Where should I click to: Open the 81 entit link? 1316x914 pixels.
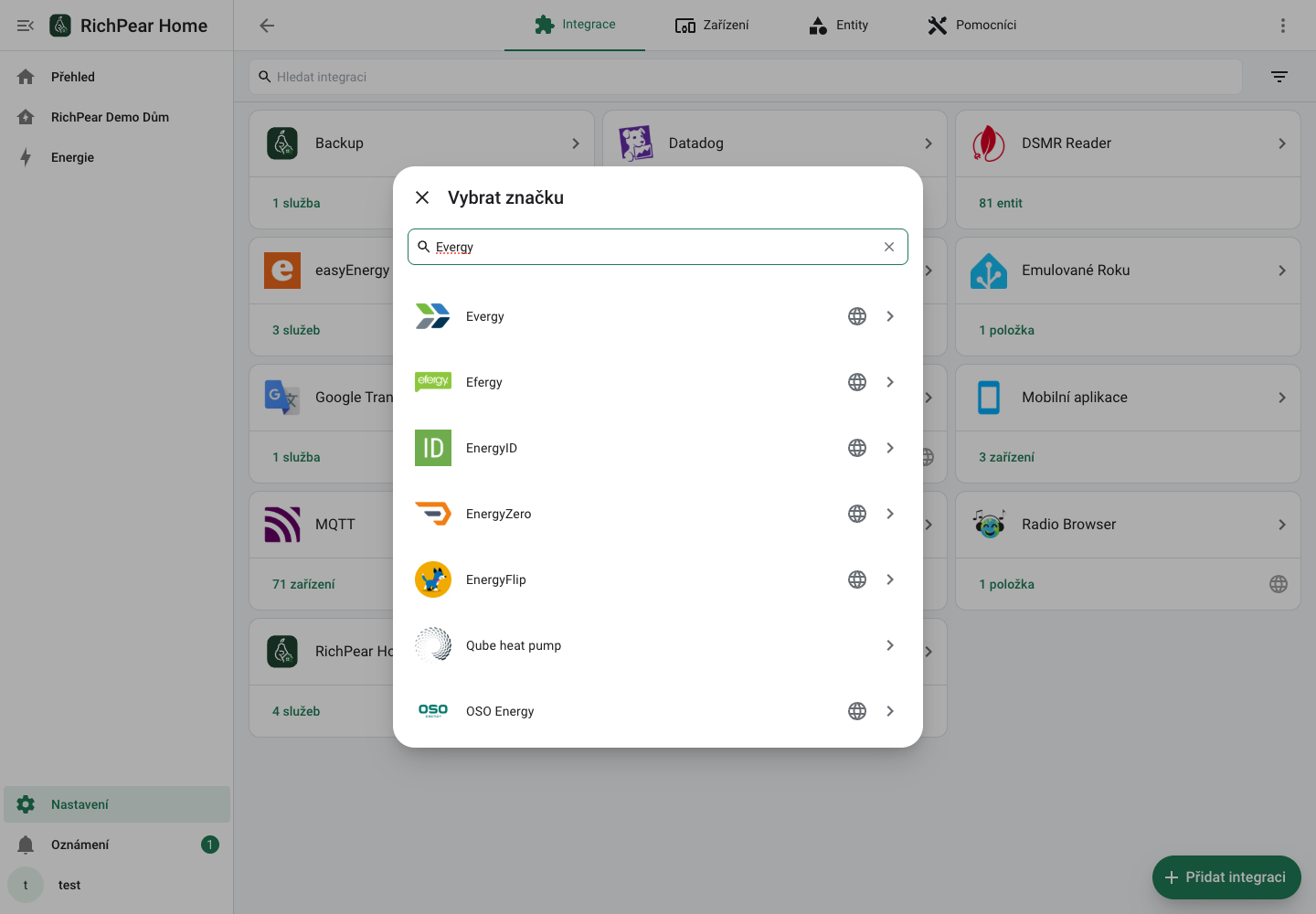pyautogui.click(x=1001, y=203)
